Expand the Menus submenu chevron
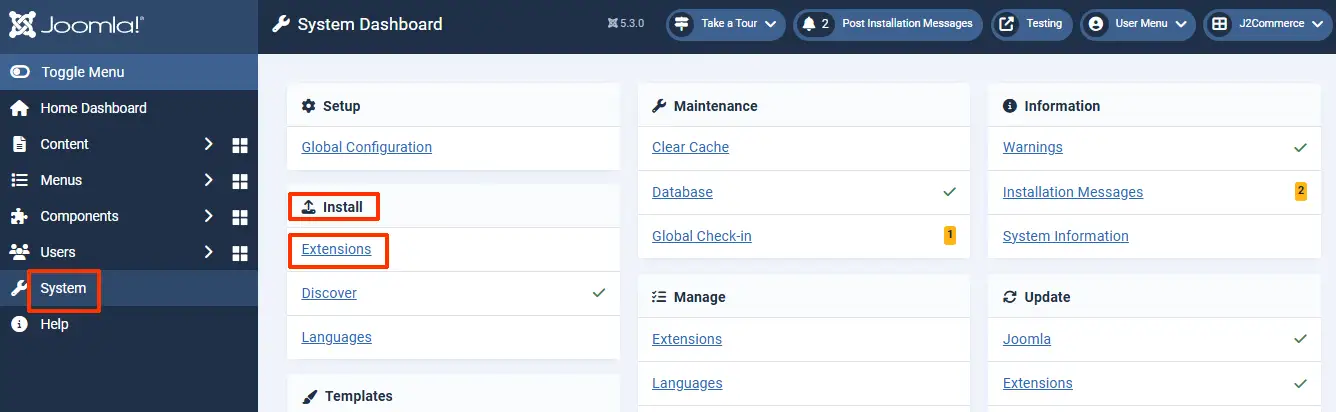Image resolution: width=1336 pixels, height=412 pixels. (x=208, y=180)
